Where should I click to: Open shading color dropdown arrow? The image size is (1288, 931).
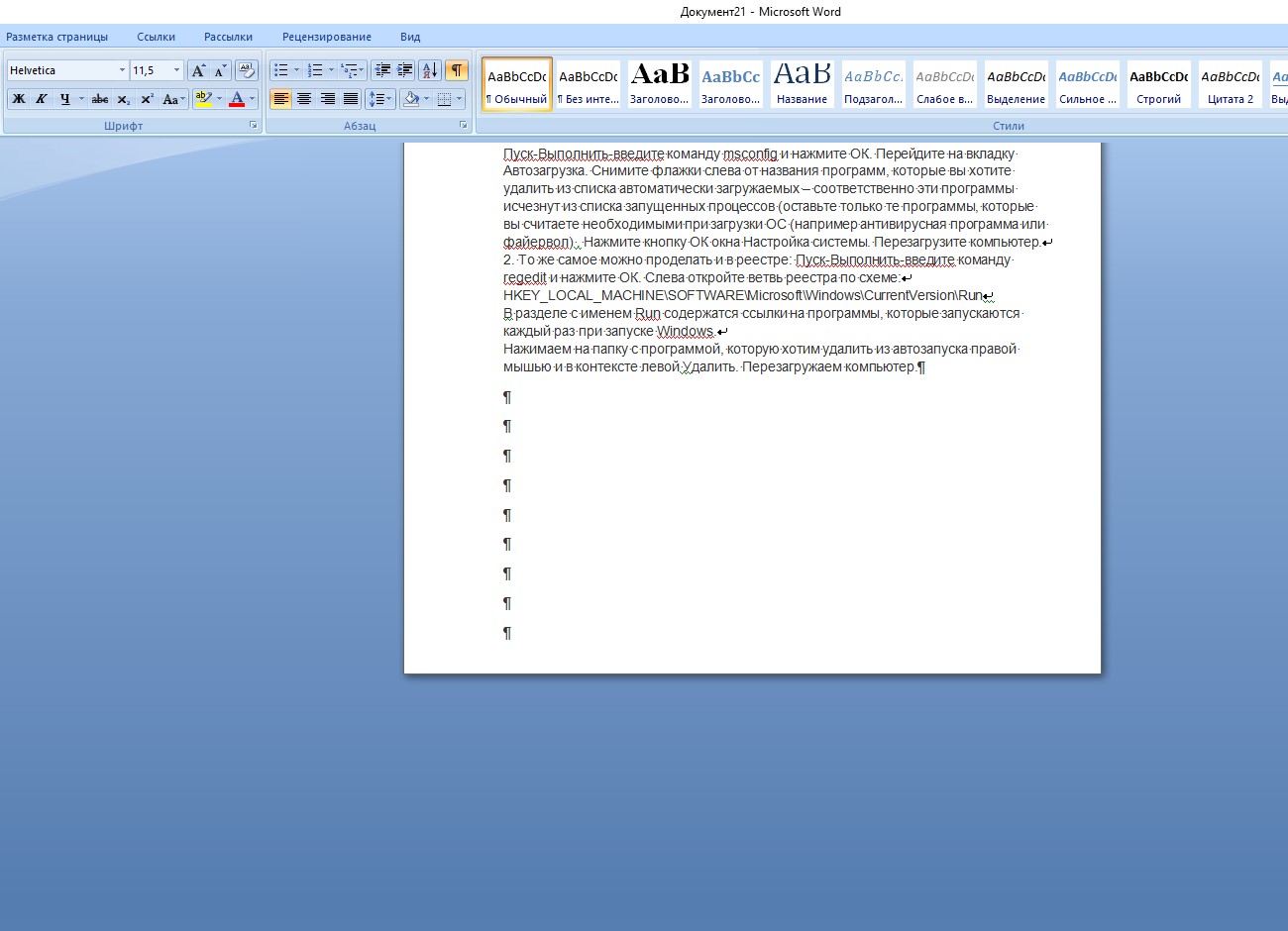(x=427, y=99)
